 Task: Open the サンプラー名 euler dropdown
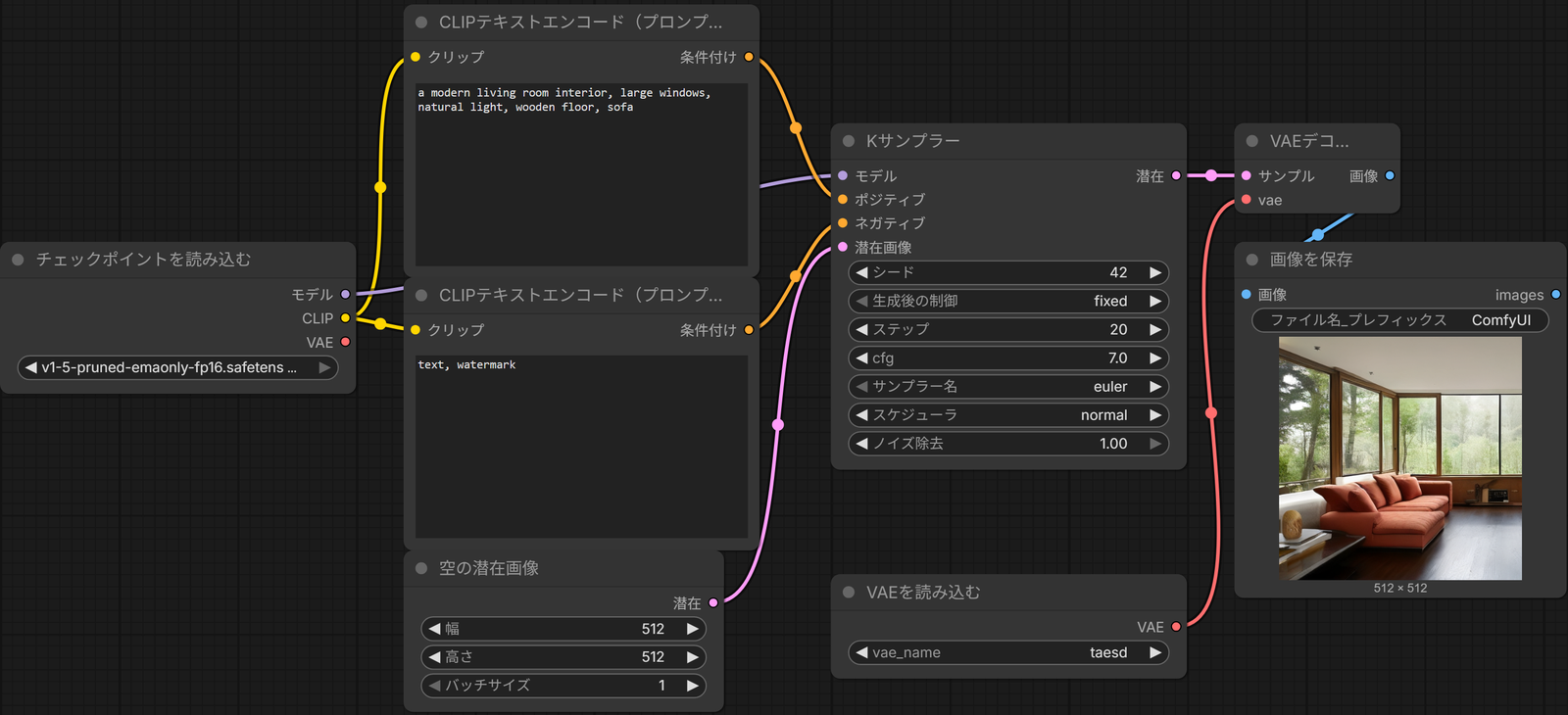coord(1008,387)
